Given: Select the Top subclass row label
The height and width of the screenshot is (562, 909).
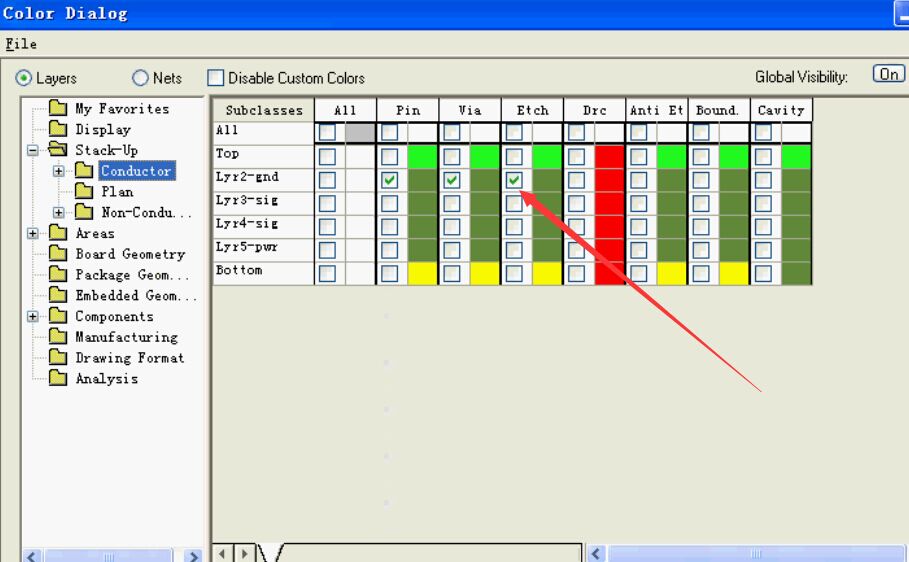Looking at the screenshot, I should [227, 154].
